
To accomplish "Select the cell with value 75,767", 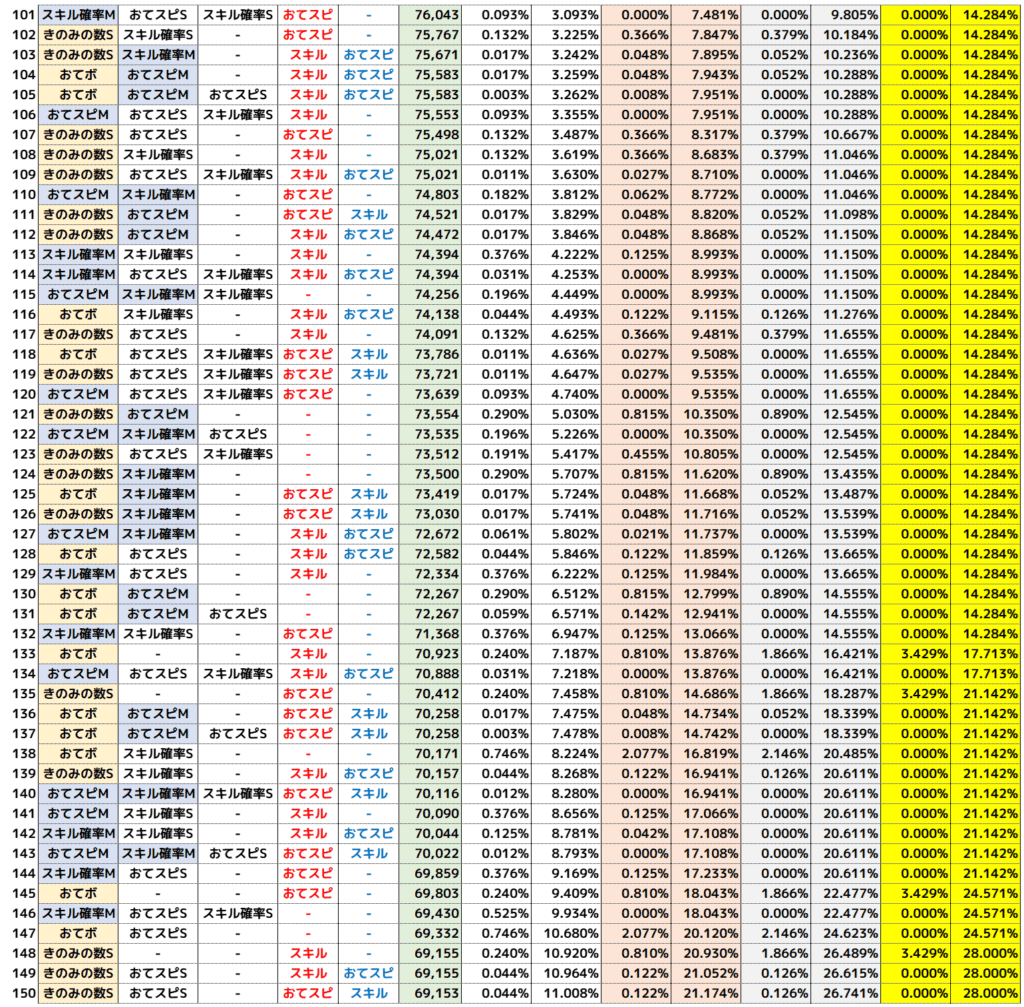I will click(x=434, y=35).
